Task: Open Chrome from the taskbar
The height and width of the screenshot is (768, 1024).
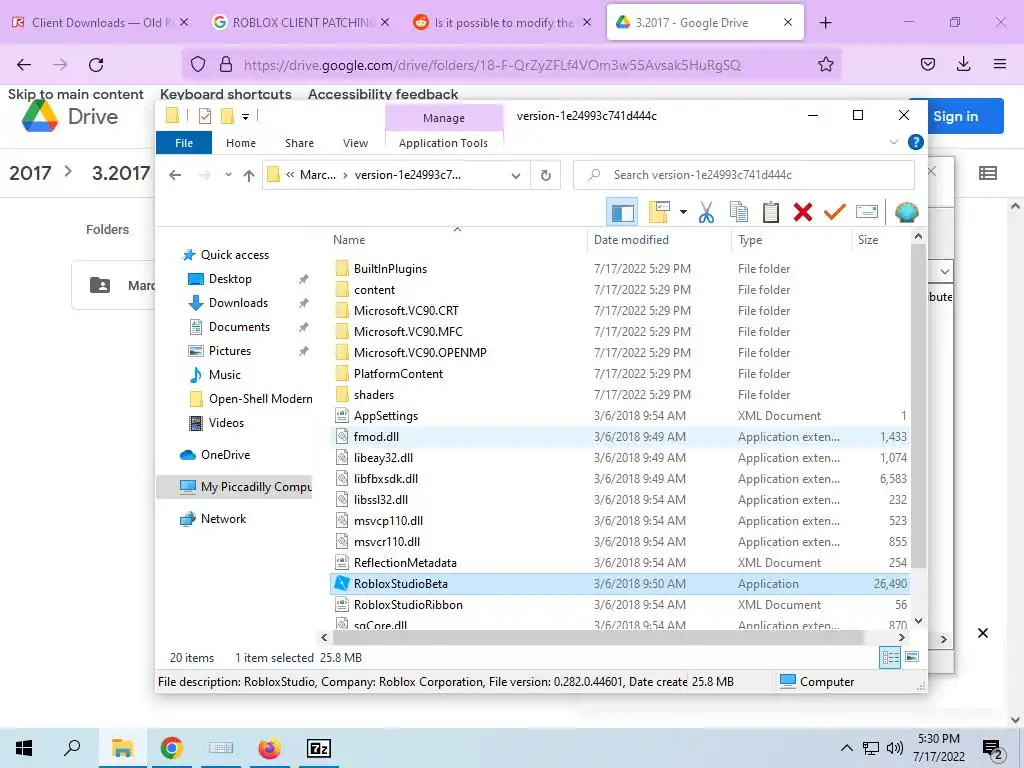Action: (171, 748)
